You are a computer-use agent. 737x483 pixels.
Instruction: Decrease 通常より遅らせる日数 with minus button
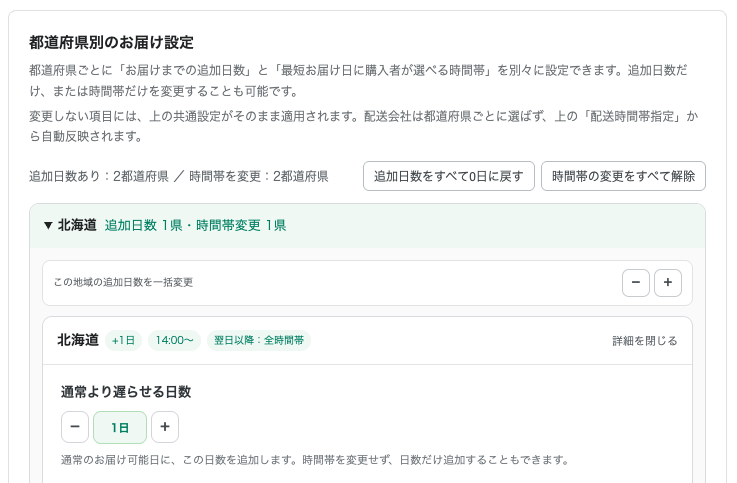tap(75, 427)
